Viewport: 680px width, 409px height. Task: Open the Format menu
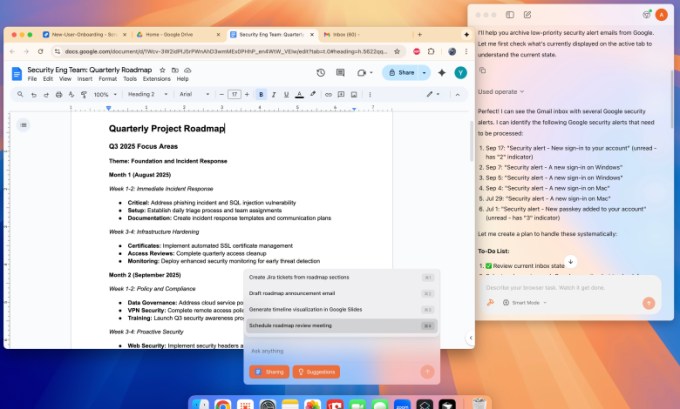(108, 79)
